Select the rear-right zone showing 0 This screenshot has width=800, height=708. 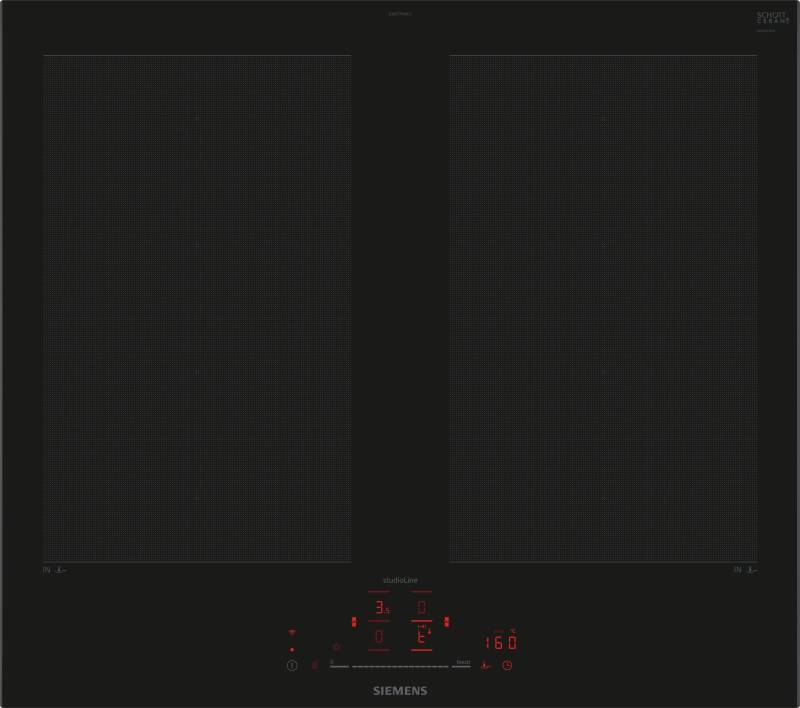(x=422, y=607)
